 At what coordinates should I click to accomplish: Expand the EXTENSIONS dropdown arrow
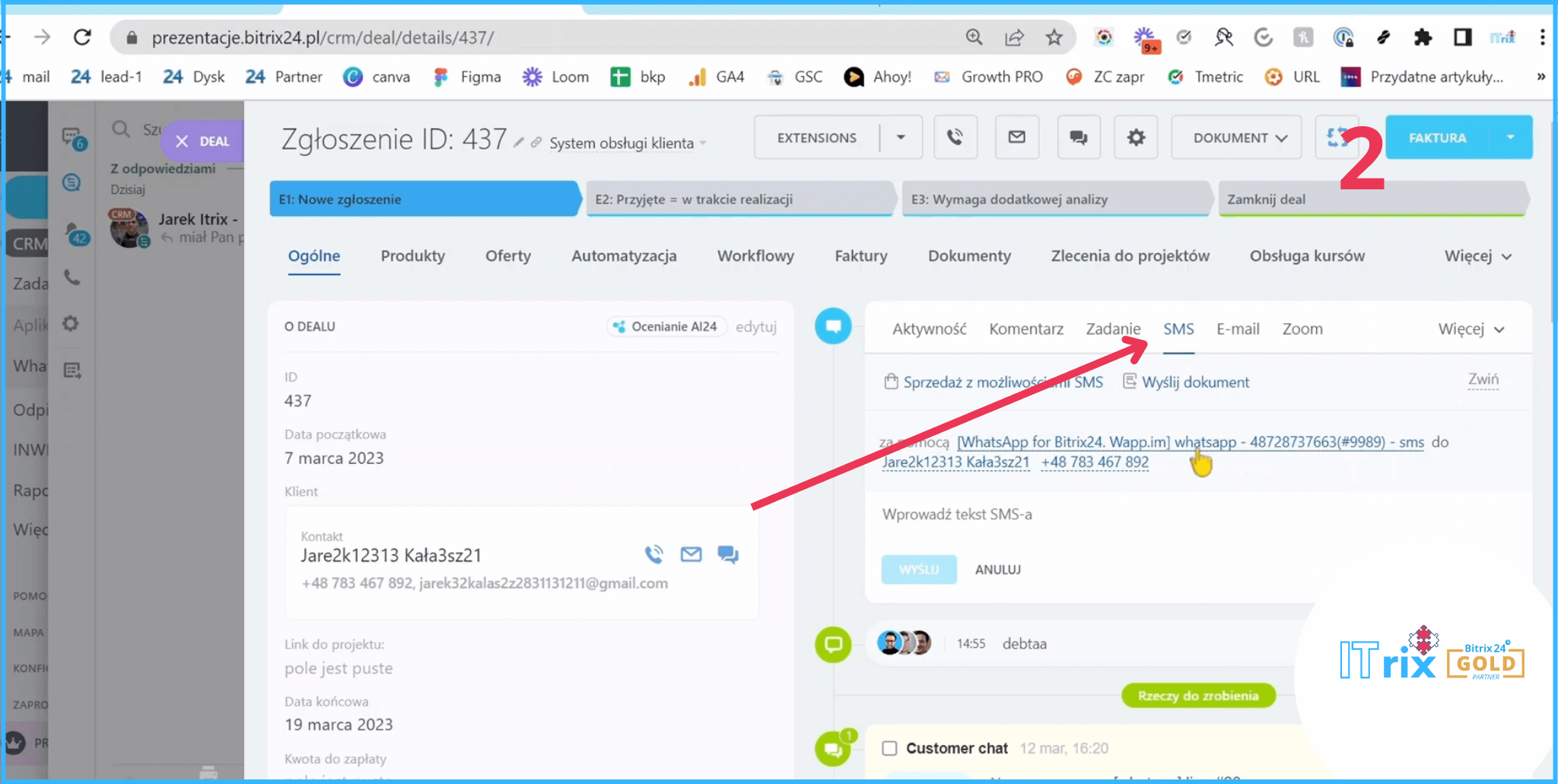[x=901, y=138]
